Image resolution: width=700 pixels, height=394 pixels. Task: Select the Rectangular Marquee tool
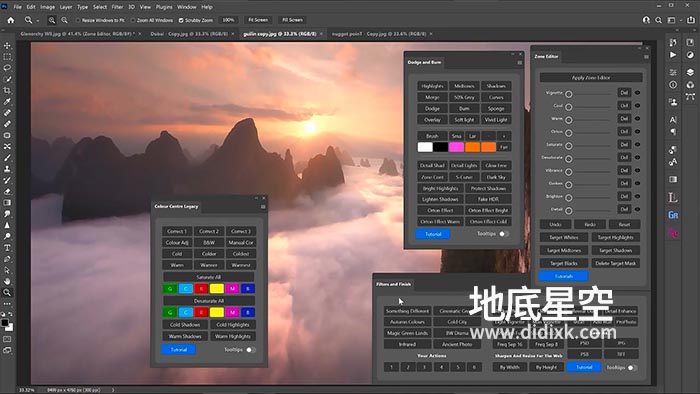(x=7, y=57)
